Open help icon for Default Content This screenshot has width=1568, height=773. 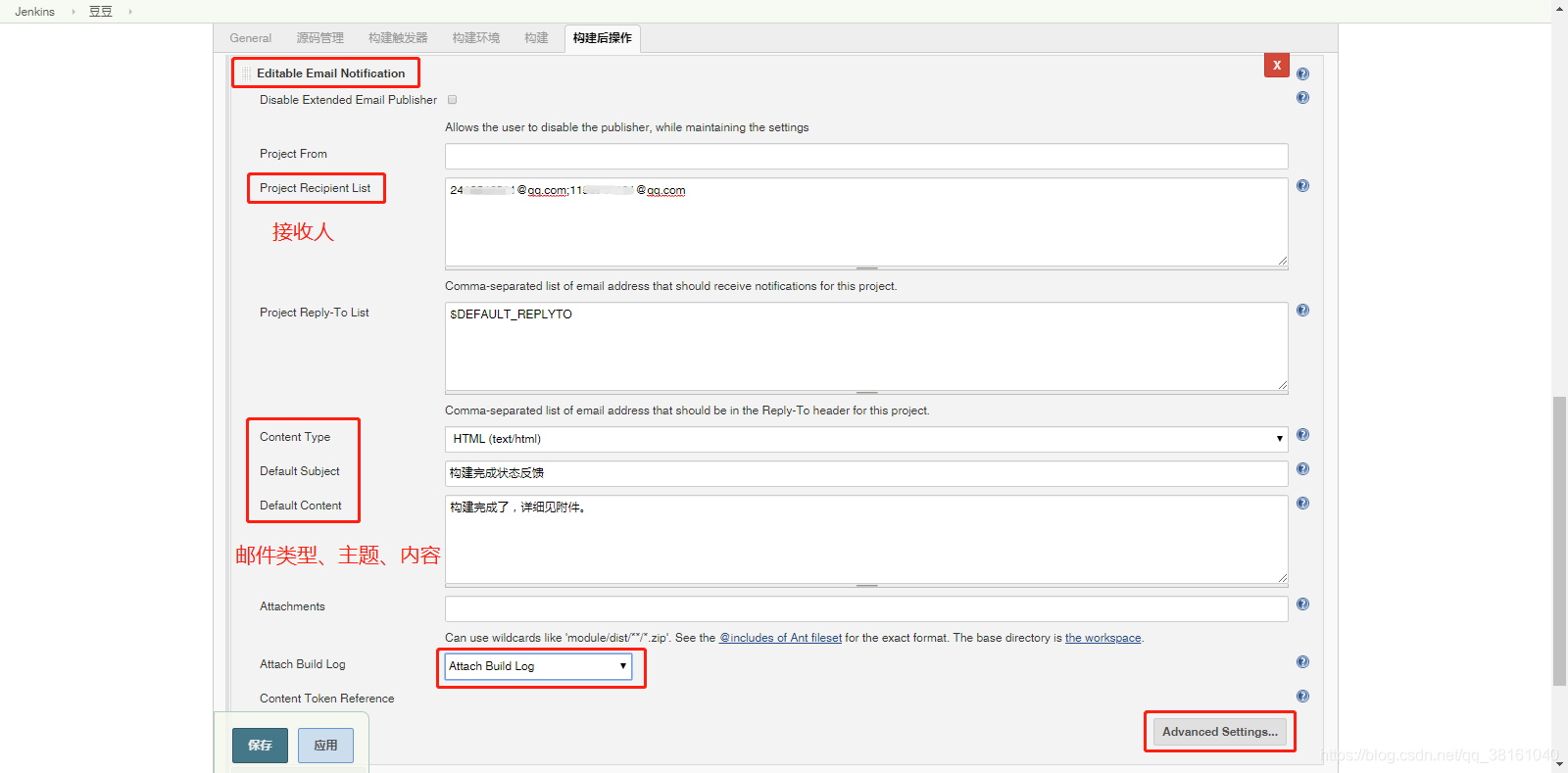(1302, 503)
